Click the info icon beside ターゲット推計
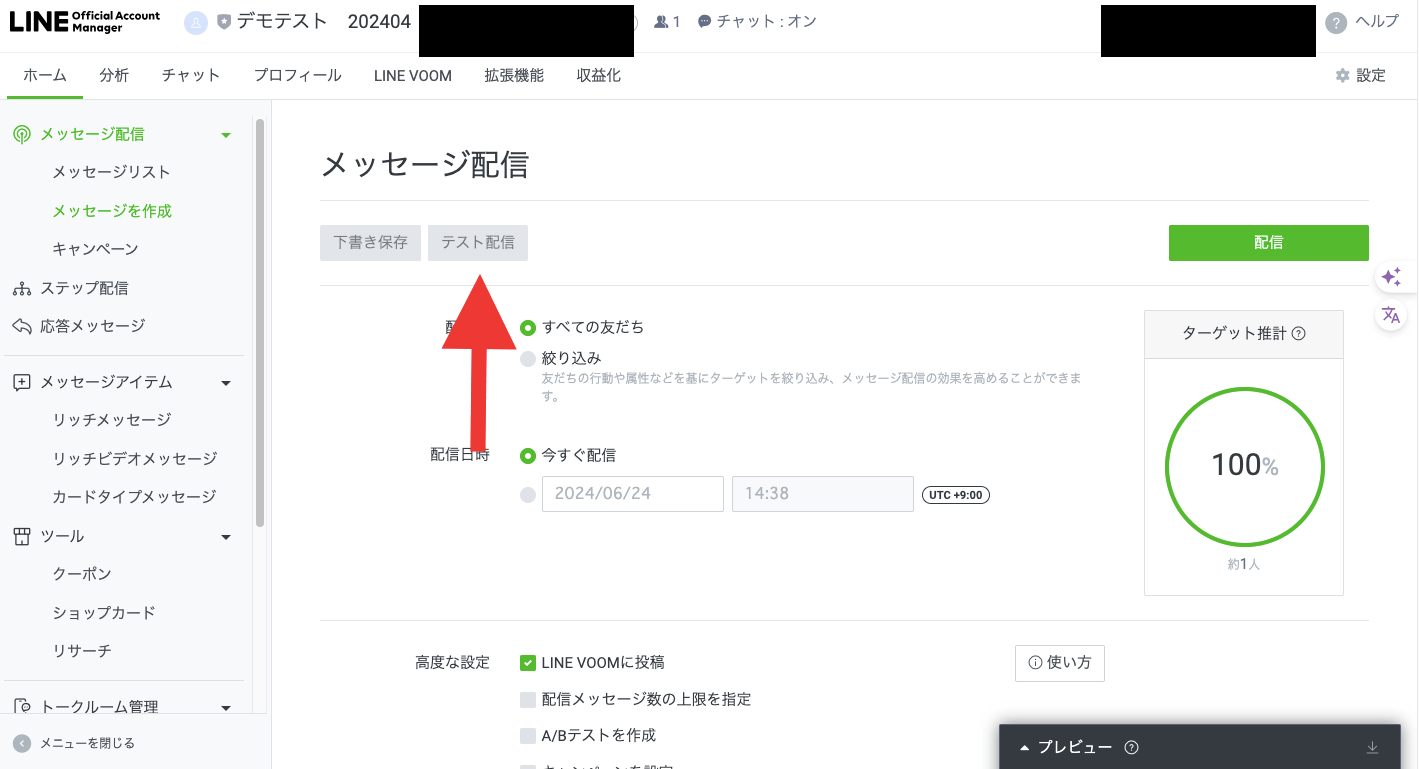Image resolution: width=1419 pixels, height=769 pixels. (1299, 334)
